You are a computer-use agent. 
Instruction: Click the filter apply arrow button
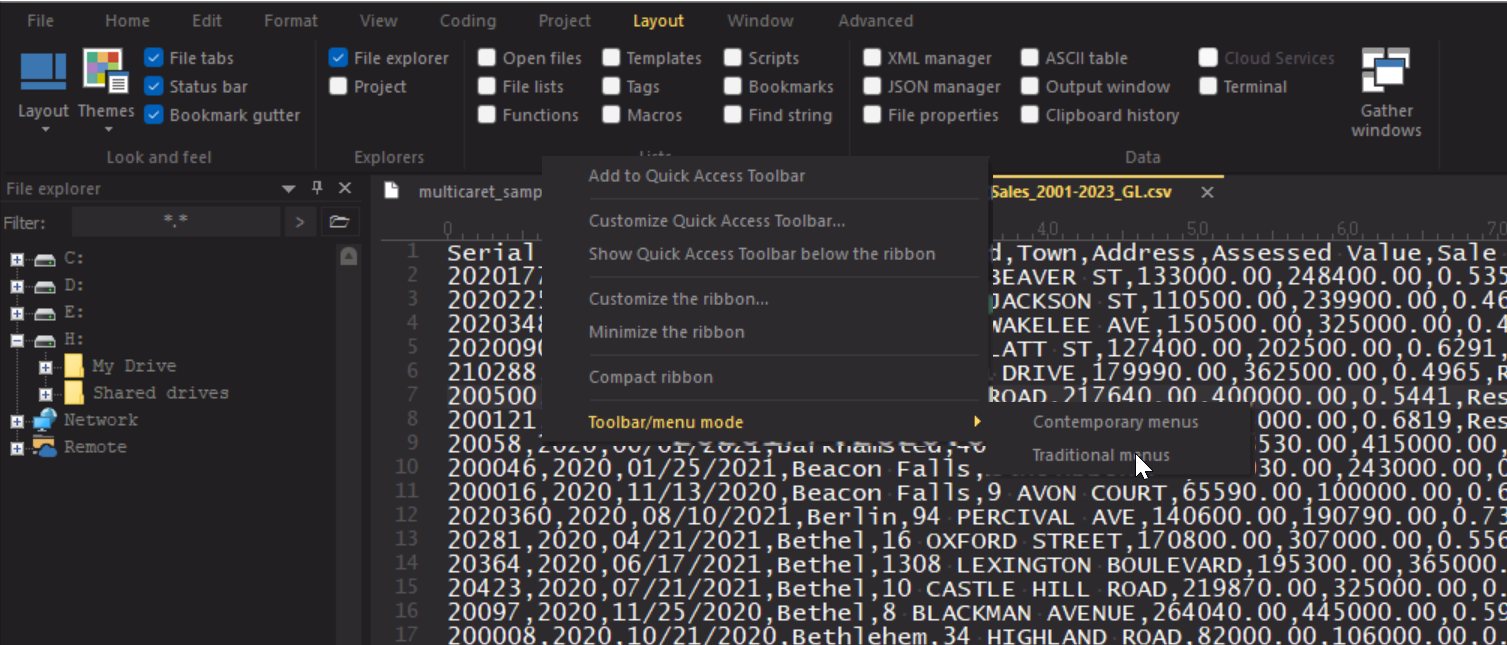(x=299, y=222)
